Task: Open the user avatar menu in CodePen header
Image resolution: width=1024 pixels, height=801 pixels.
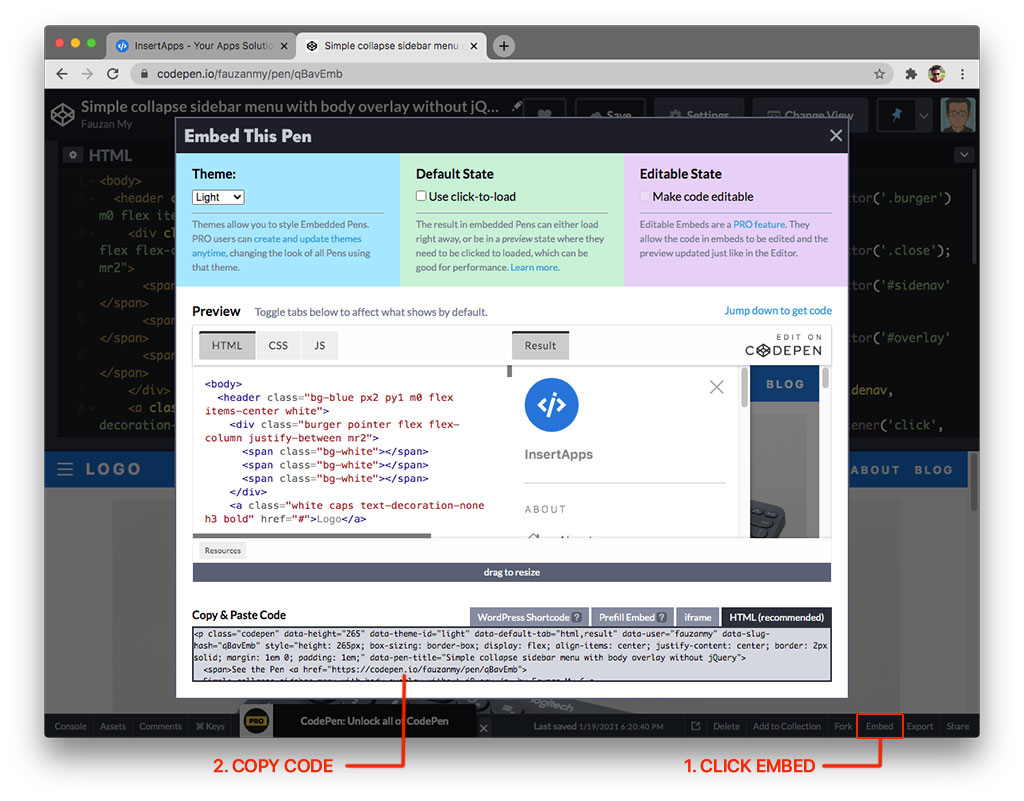Action: (957, 115)
